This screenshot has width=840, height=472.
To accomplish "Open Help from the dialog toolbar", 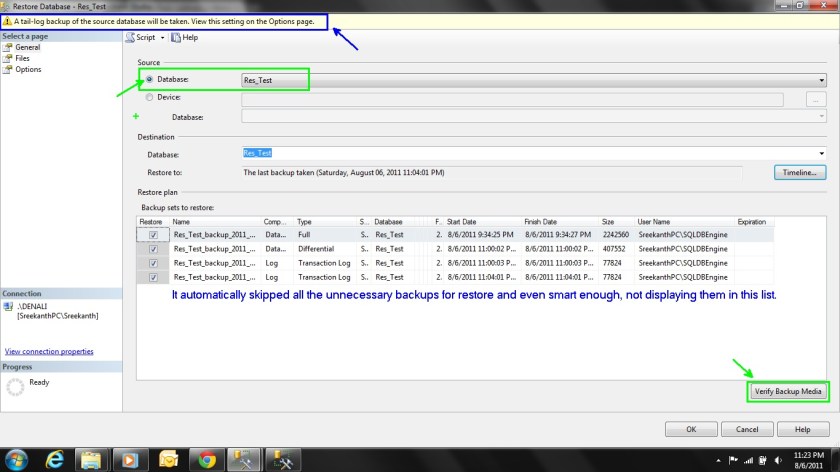I will (185, 37).
